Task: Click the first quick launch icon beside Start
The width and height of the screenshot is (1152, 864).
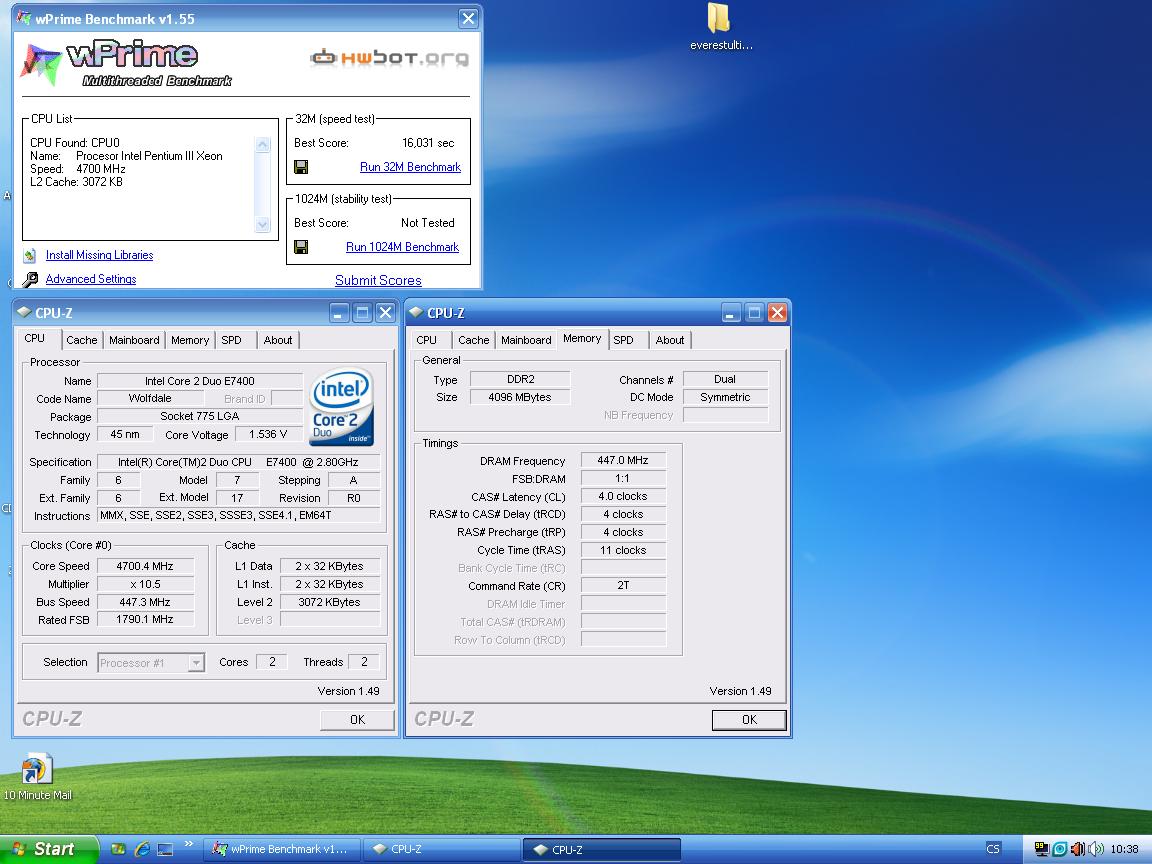Action: [118, 849]
